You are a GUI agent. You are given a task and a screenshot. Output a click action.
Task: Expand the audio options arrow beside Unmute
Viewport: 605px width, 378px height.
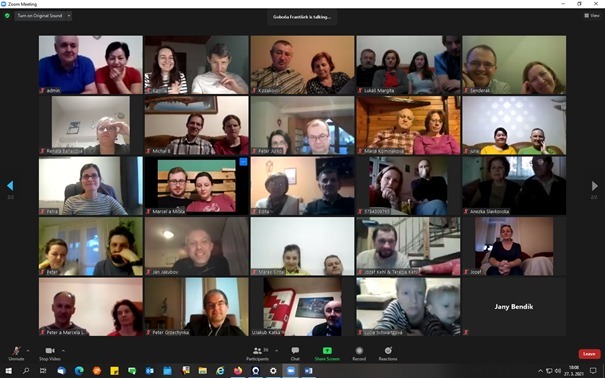[28, 351]
